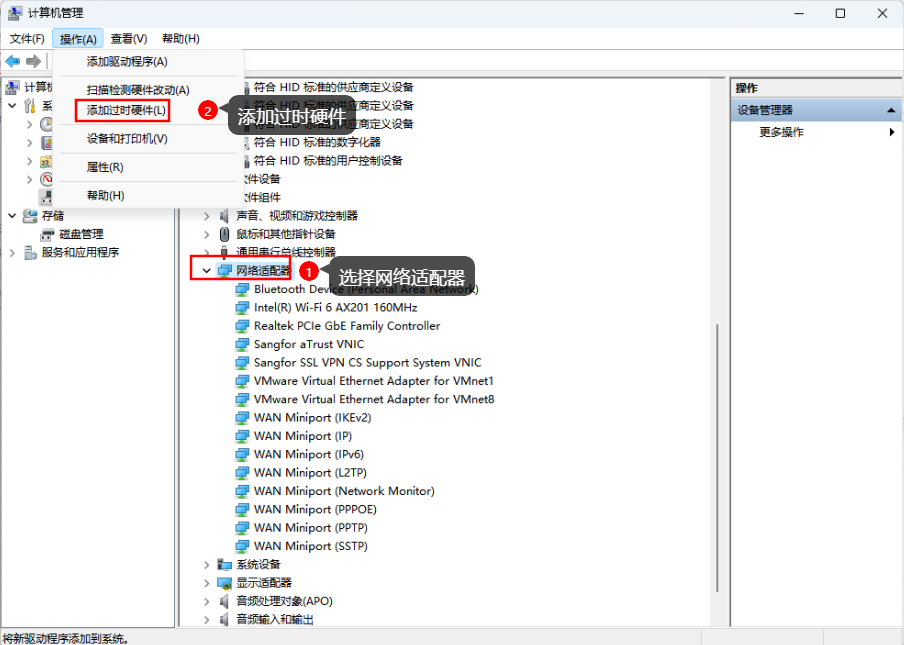
Task: Expand the 显示适配器 category
Action: (207, 583)
